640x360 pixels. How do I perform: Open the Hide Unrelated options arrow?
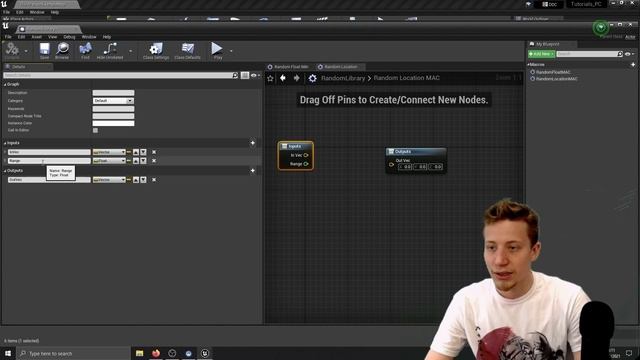tap(131, 51)
